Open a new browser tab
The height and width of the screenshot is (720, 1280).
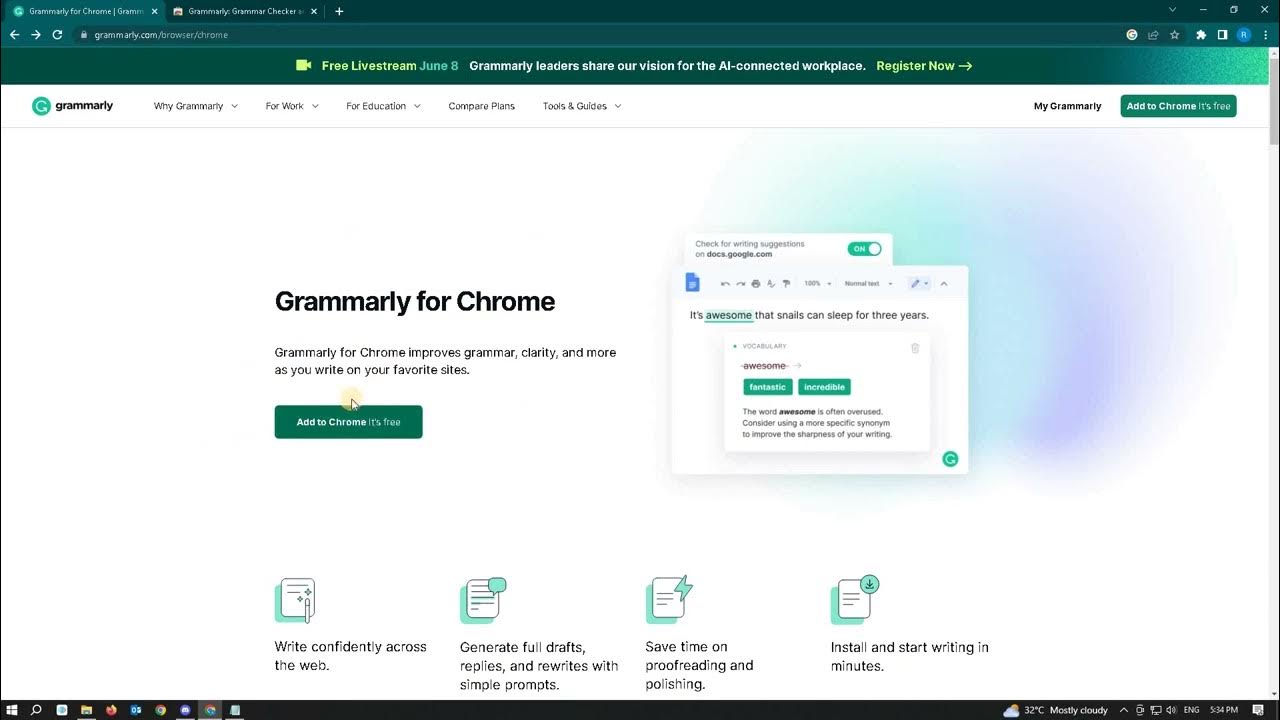(339, 11)
